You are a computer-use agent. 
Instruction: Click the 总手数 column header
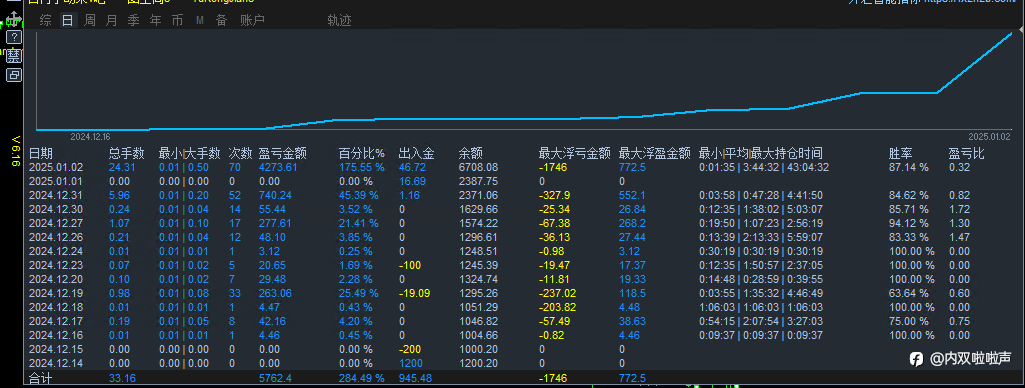[126, 154]
